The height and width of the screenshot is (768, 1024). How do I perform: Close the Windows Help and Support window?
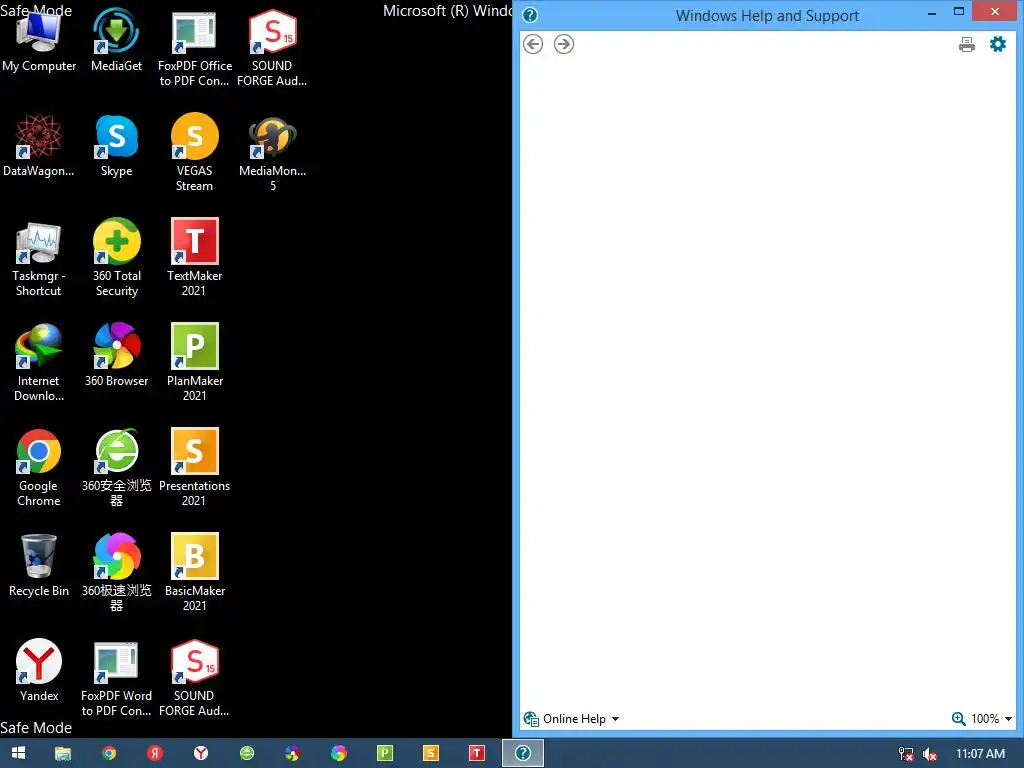click(x=995, y=11)
